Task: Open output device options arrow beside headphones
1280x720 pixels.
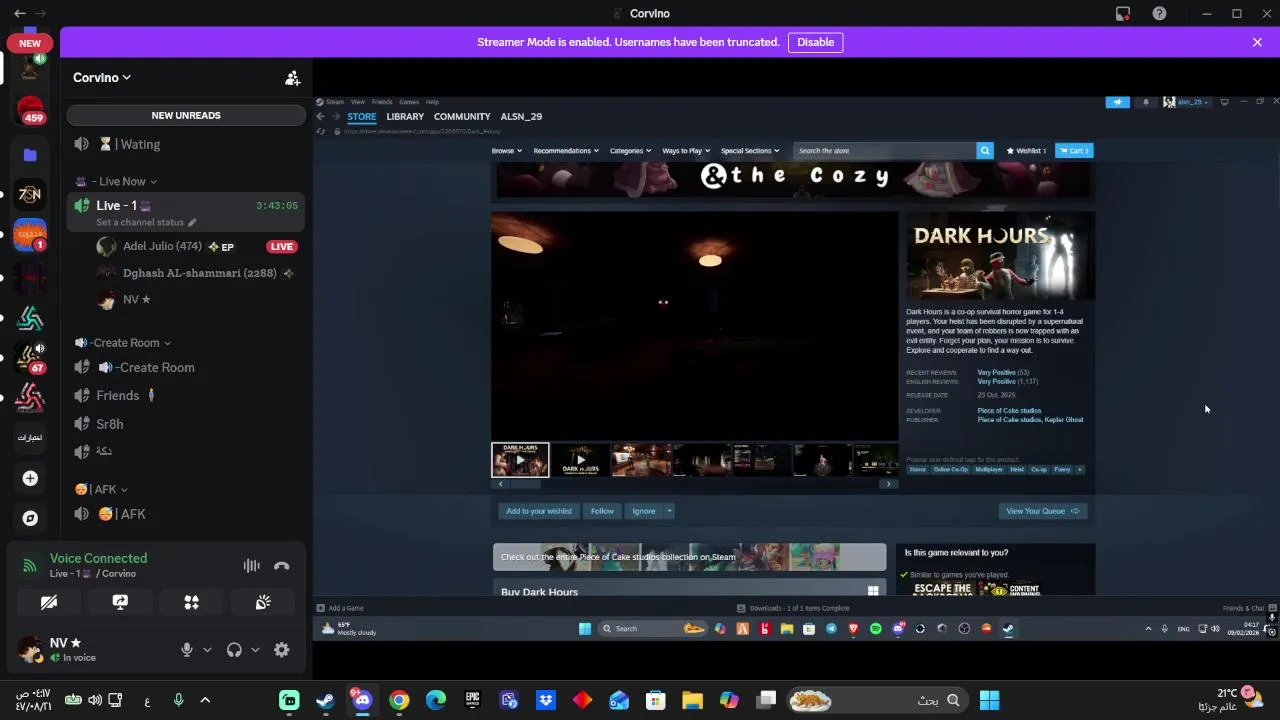Action: point(255,649)
